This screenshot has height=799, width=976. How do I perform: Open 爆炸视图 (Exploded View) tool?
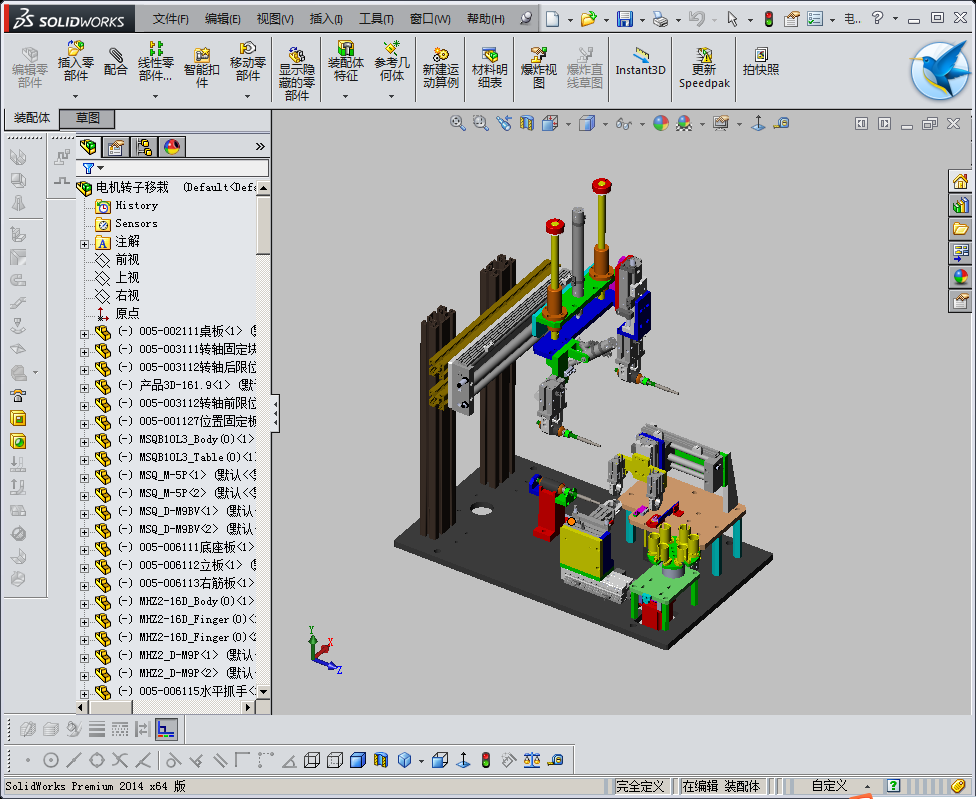(x=538, y=66)
